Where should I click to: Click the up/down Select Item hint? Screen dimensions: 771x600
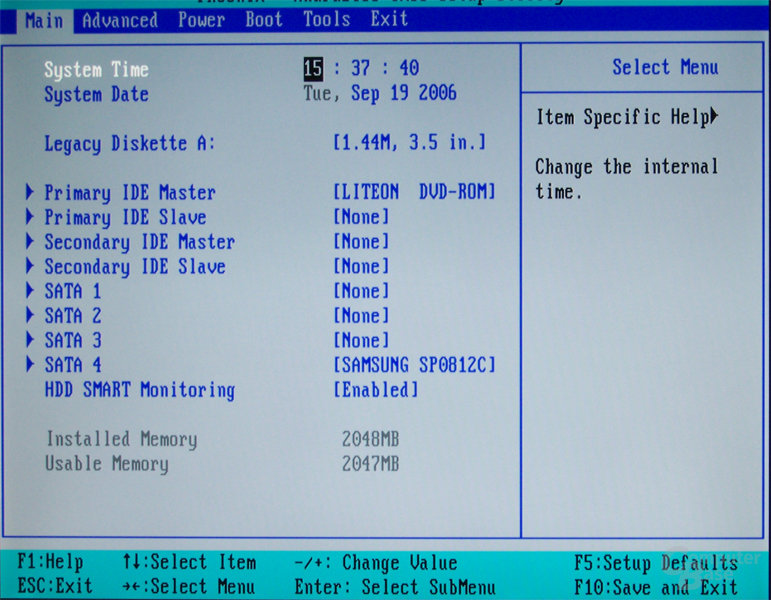pyautogui.click(x=189, y=562)
